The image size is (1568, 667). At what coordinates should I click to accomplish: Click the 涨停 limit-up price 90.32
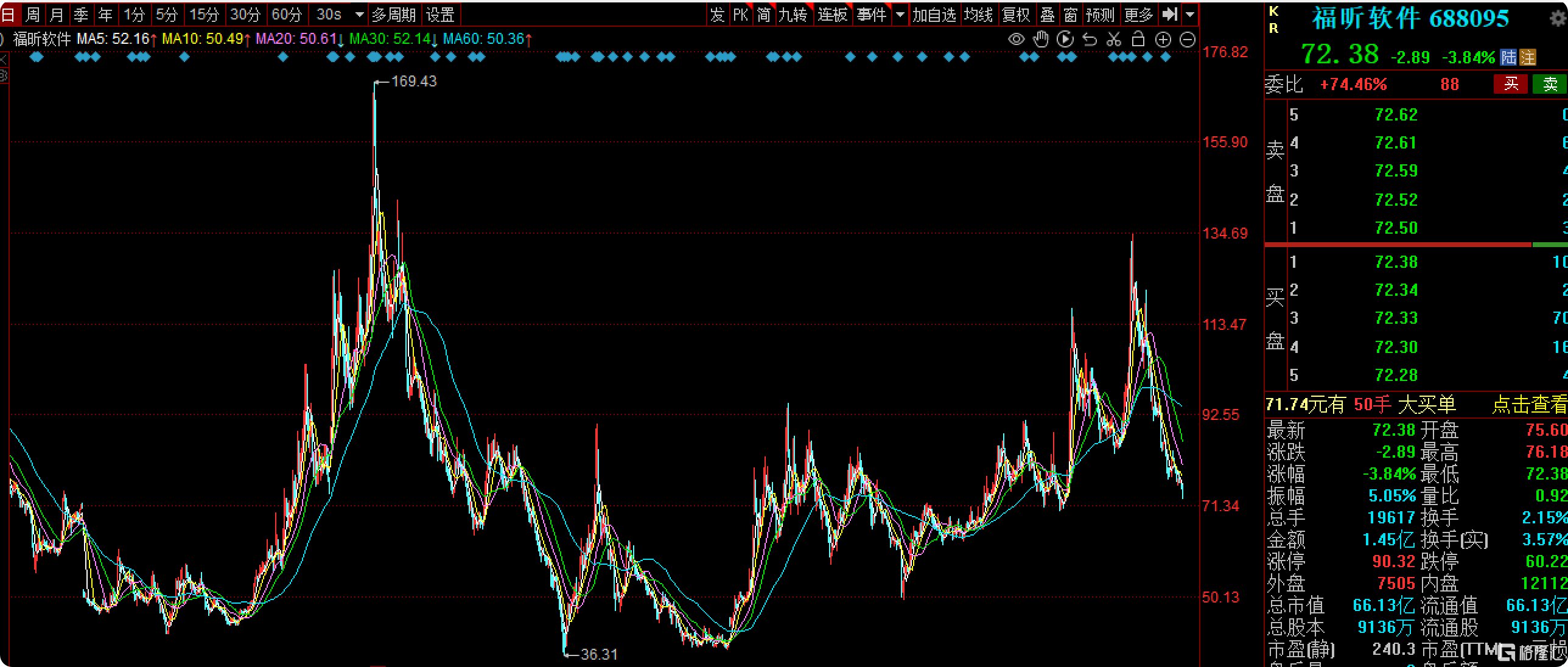[1394, 561]
